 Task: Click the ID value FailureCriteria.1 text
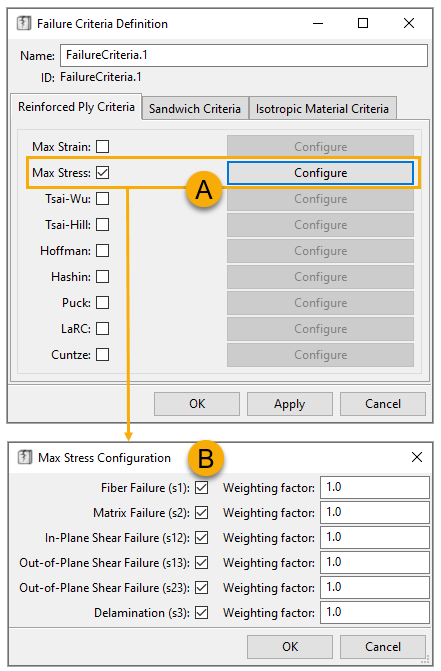pyautogui.click(x=101, y=77)
